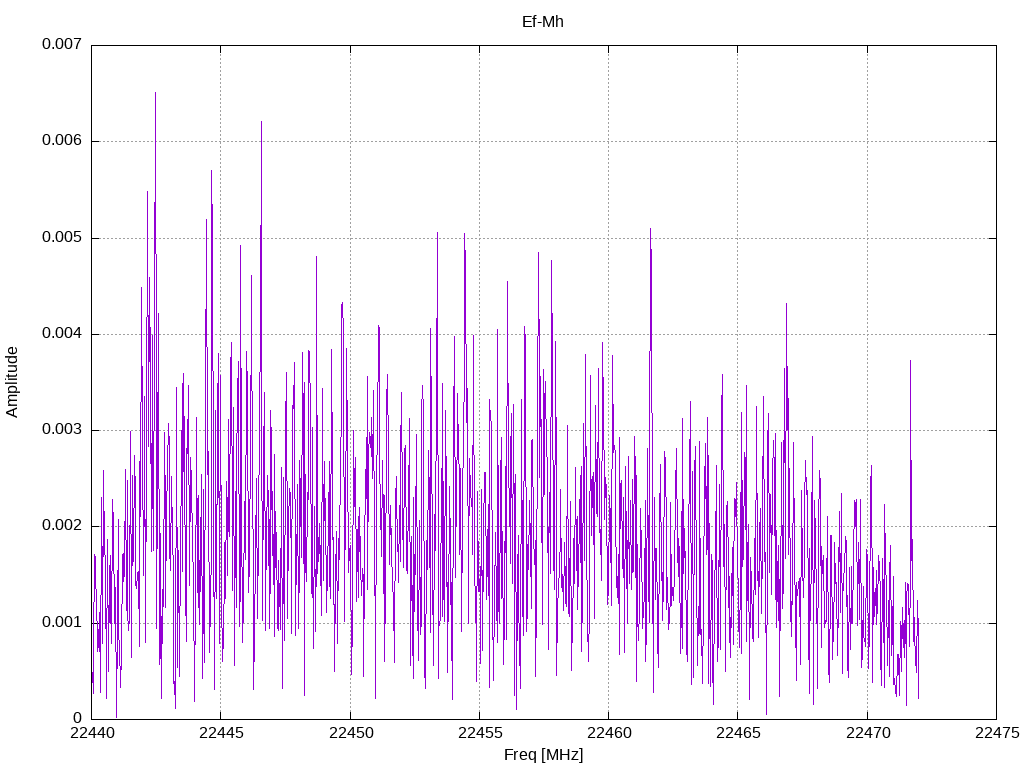Viewport: 1024px width, 768px height.
Task: Click the y-axis tick label 0
Action: click(x=77, y=718)
